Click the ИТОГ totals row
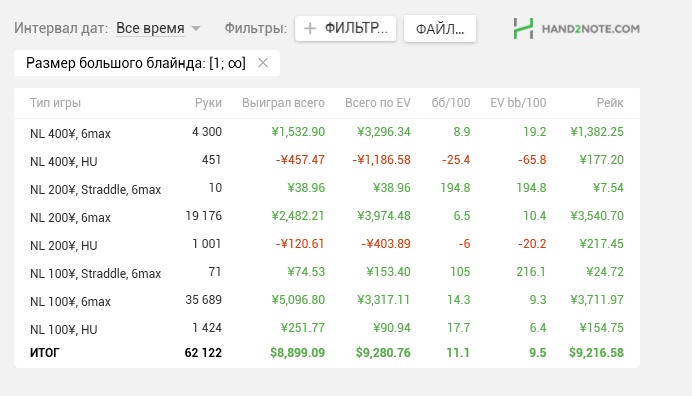692x396 pixels. point(327,353)
